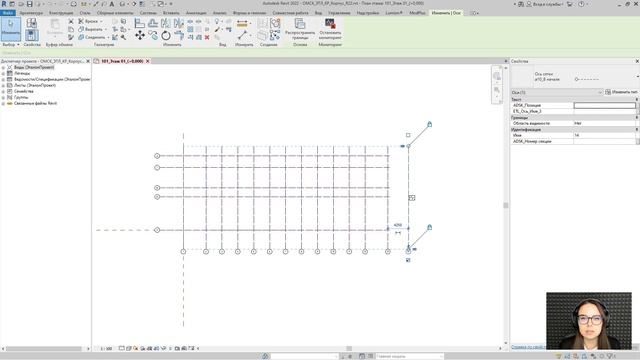Switch to the ModPlus ribbon tab

point(417,13)
